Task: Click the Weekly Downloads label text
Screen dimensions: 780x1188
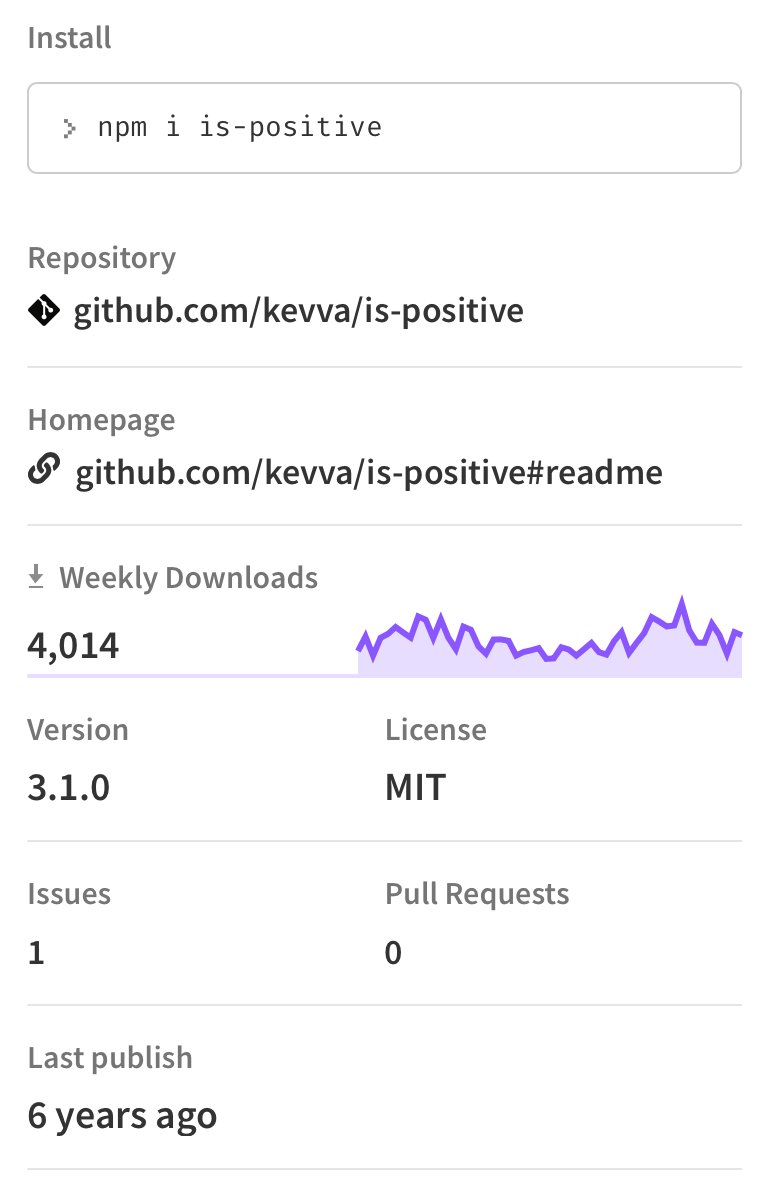Action: click(189, 577)
